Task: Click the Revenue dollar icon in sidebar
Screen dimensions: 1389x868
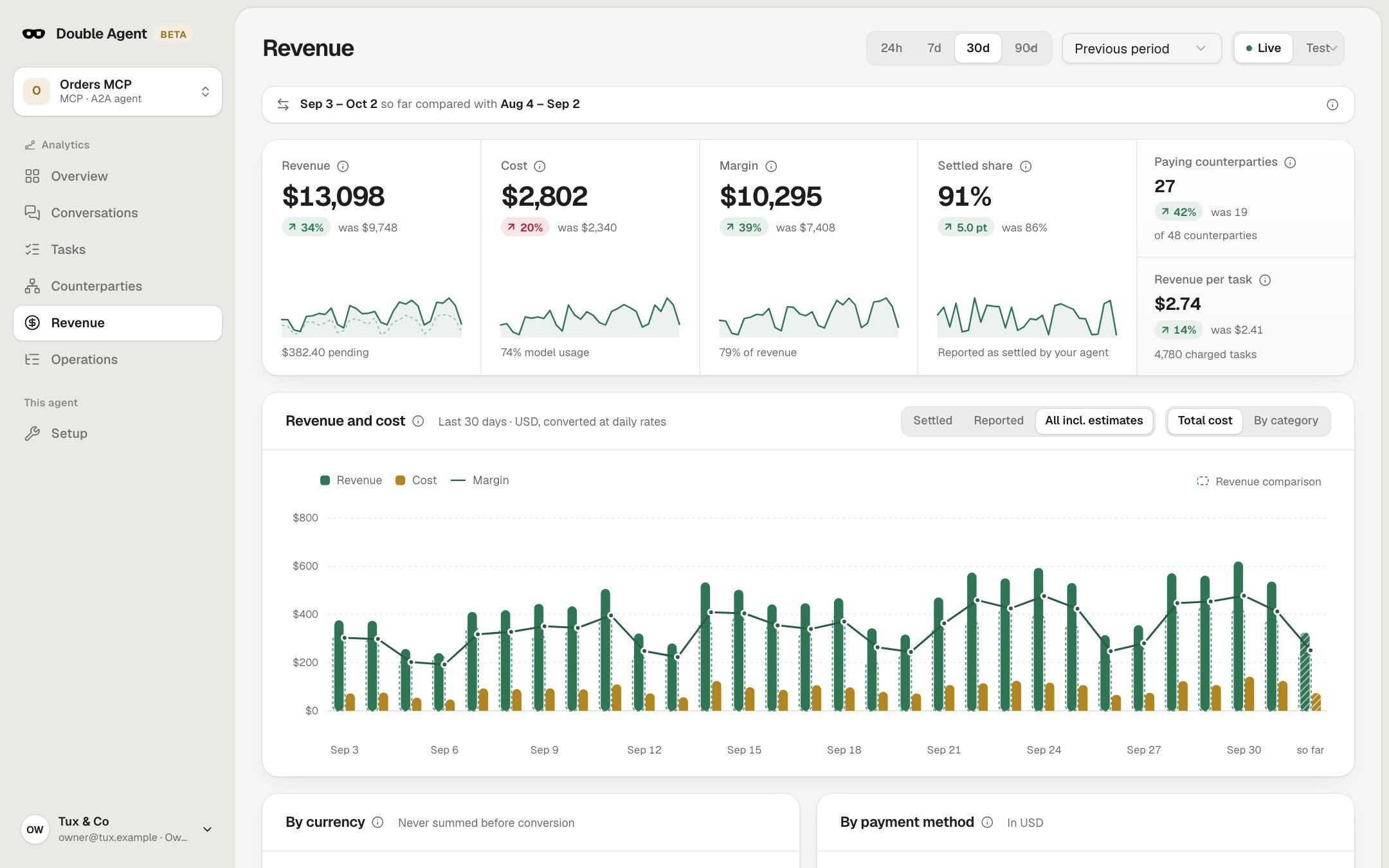Action: point(32,323)
